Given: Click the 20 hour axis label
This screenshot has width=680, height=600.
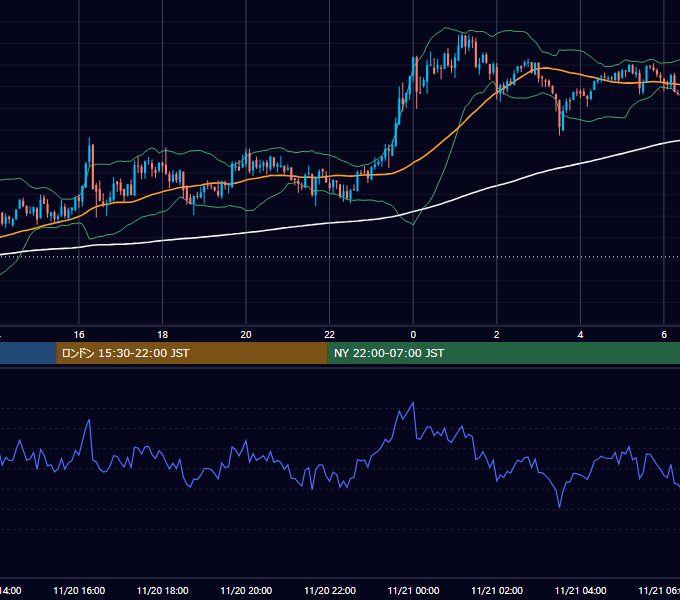Looking at the screenshot, I should [246, 335].
